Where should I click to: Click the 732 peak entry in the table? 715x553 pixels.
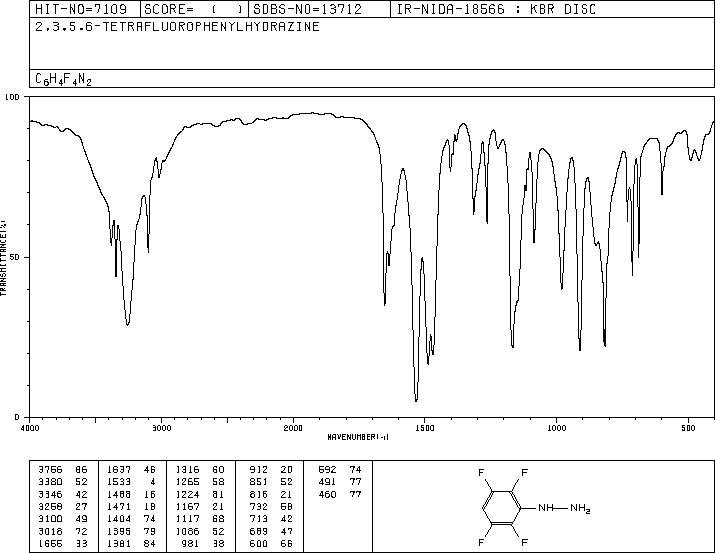(x=271, y=506)
